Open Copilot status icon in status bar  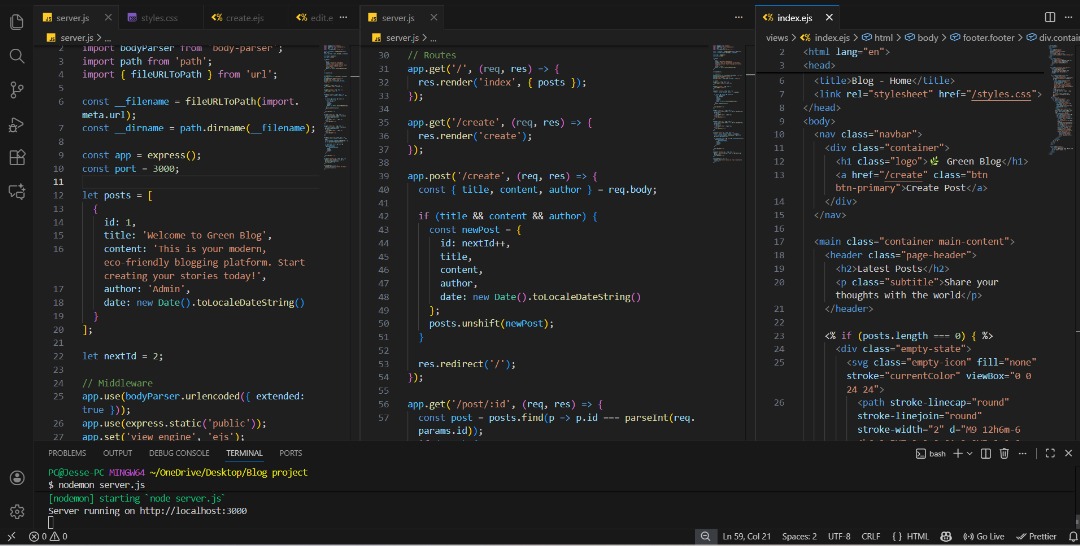(946, 536)
